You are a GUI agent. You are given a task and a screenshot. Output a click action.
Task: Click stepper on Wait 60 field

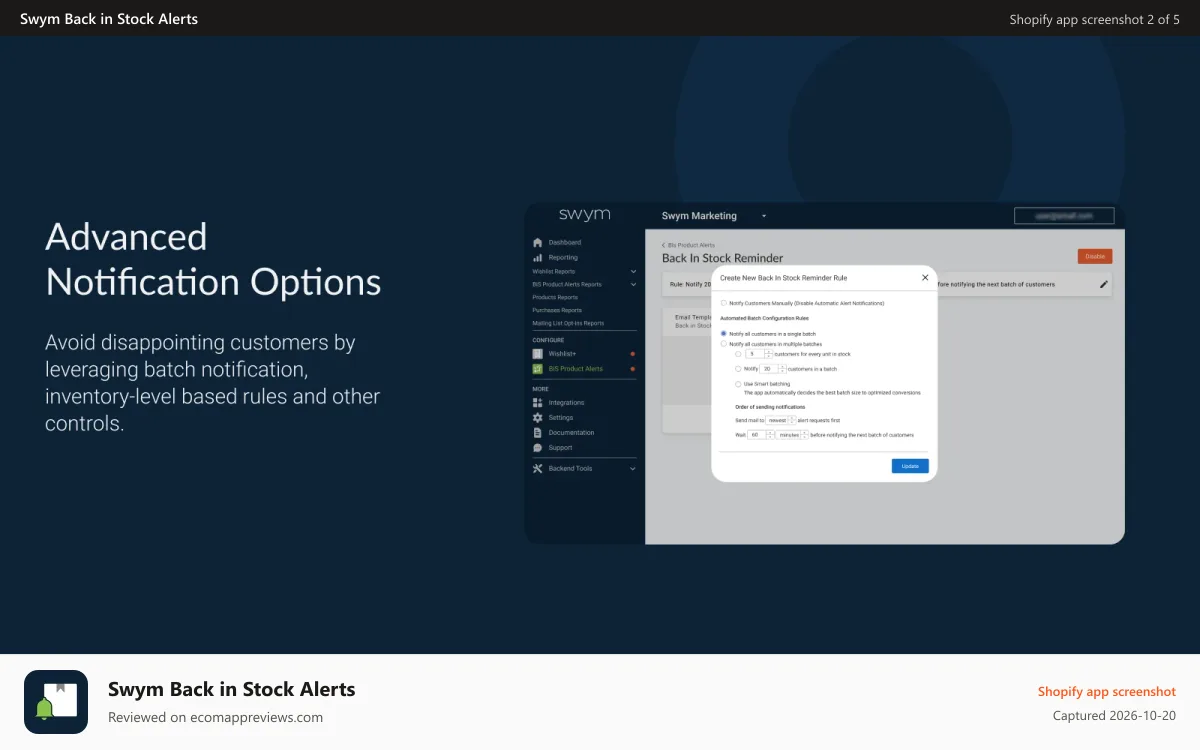point(770,435)
